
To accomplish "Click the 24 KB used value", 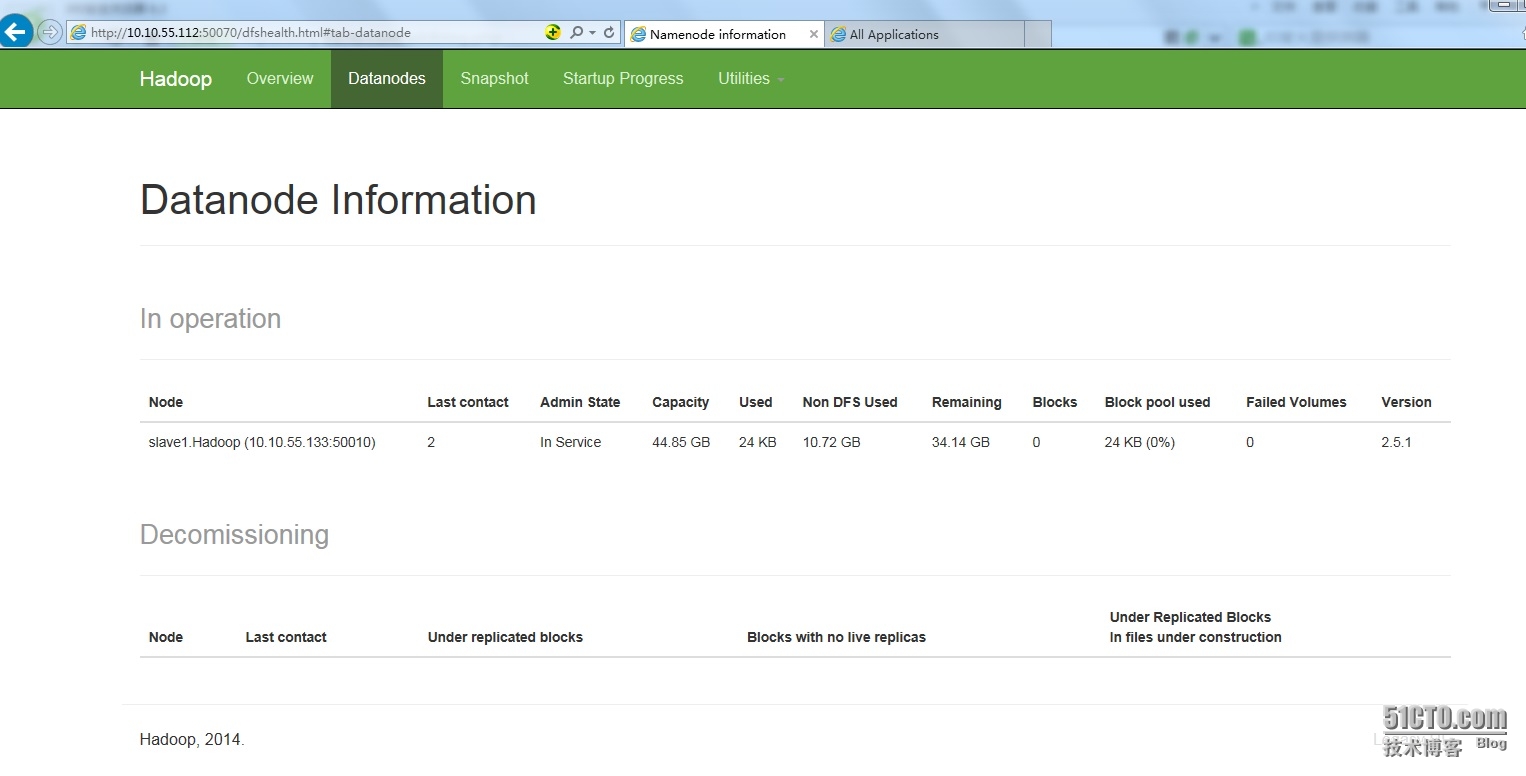I will pyautogui.click(x=758, y=442).
